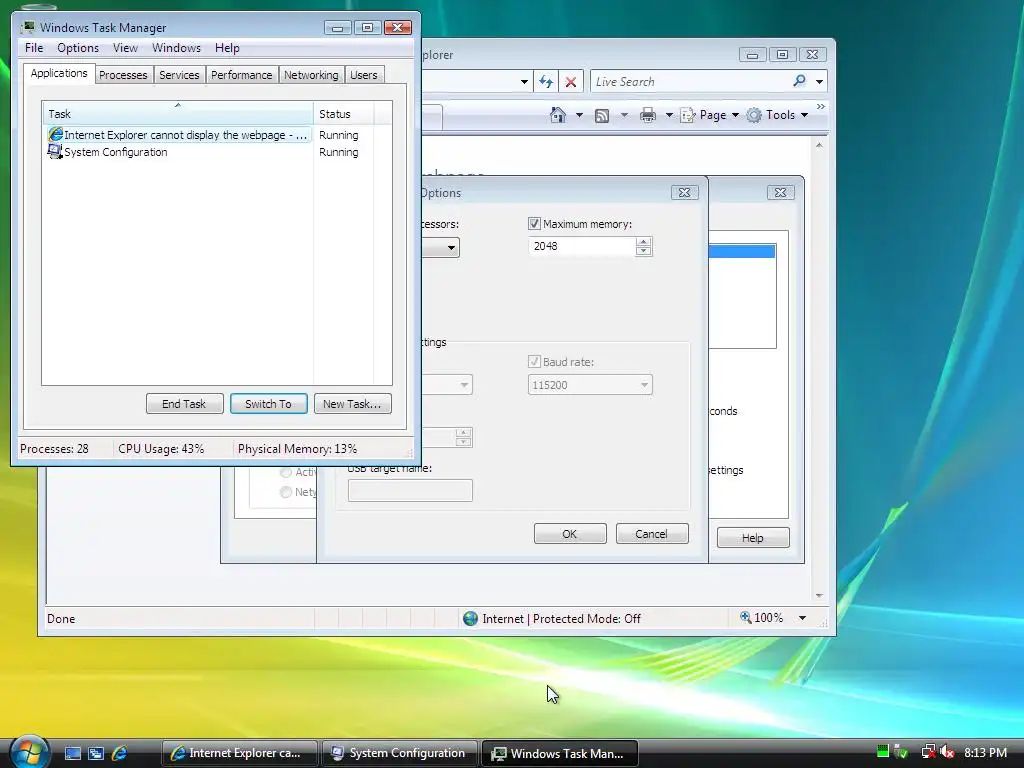Viewport: 1024px width, 768px height.
Task: Open the Options menu in Task Manager
Action: (x=78, y=48)
